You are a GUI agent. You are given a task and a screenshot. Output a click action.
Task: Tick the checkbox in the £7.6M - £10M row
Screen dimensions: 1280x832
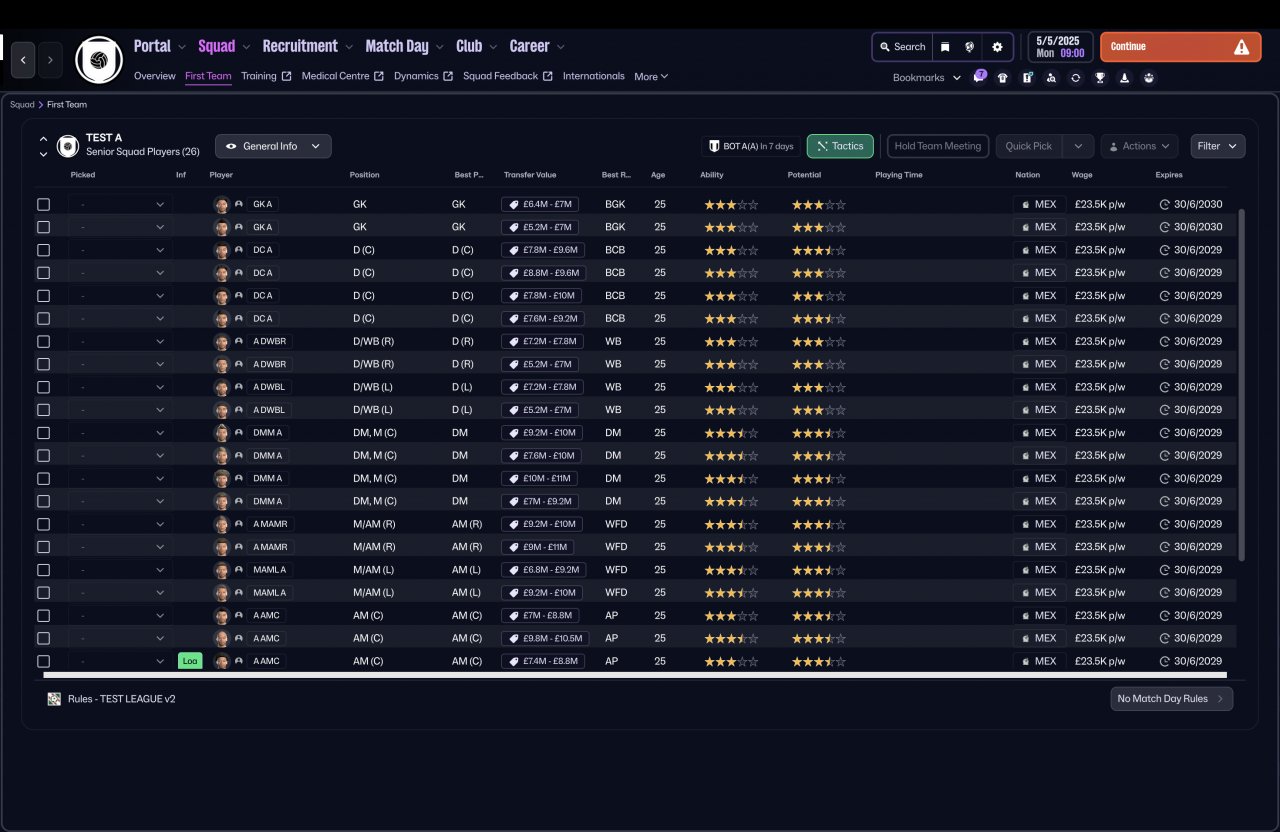(x=43, y=456)
